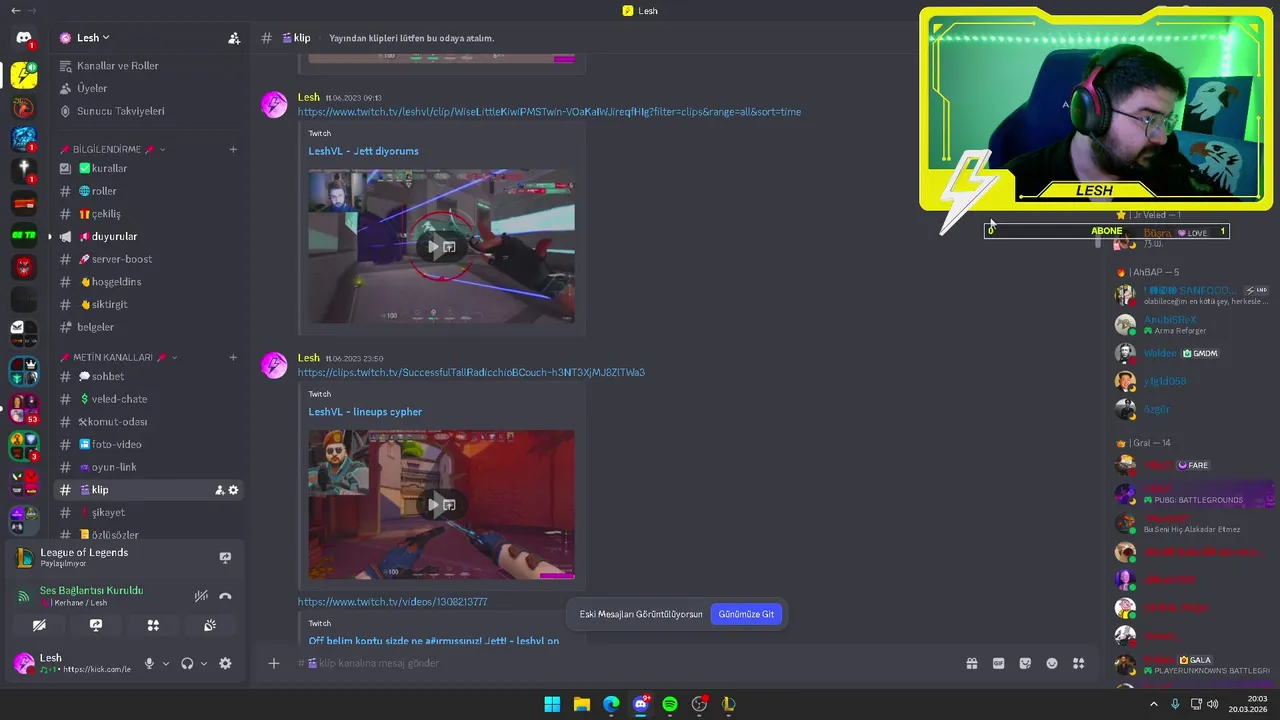The image size is (1280, 720).
Task: Click the microphone in-use tray icon
Action: click(1175, 704)
